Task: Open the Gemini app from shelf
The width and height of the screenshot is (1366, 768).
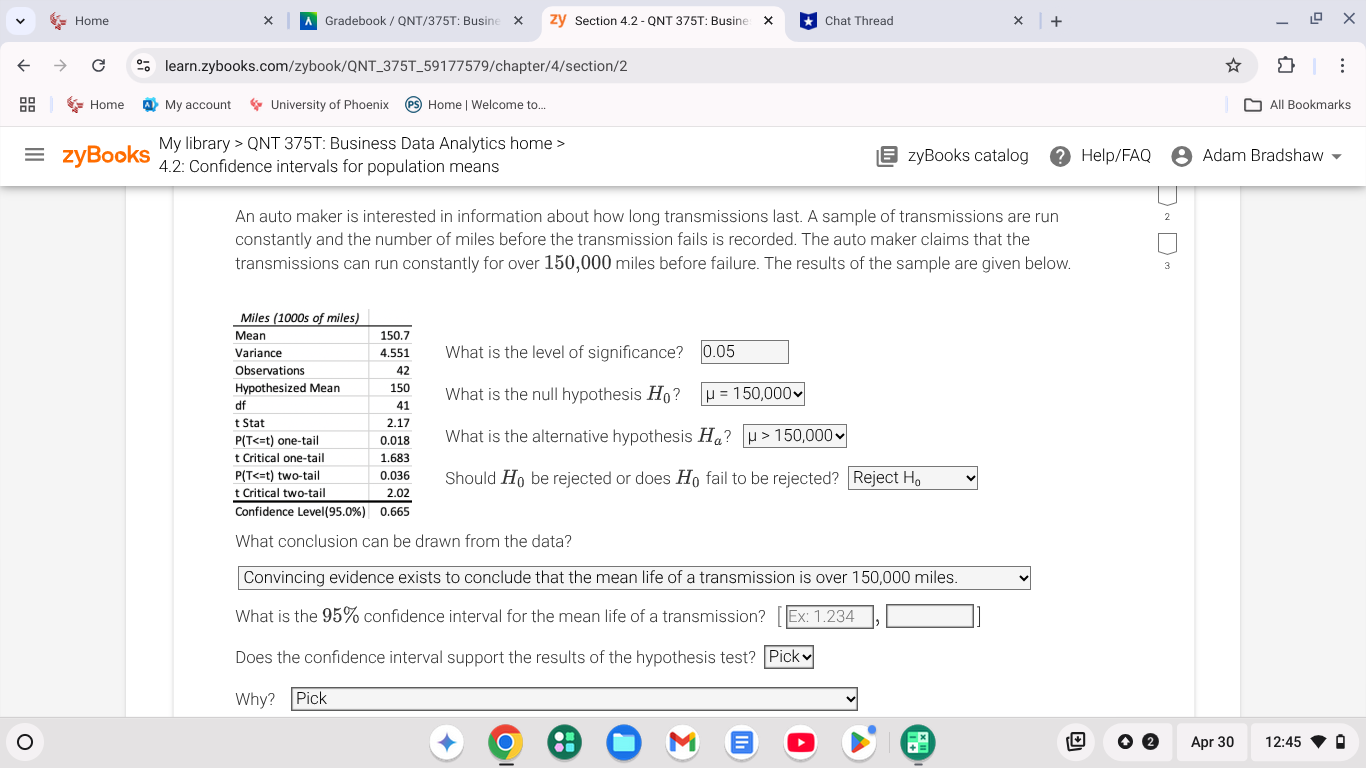Action: click(447, 742)
